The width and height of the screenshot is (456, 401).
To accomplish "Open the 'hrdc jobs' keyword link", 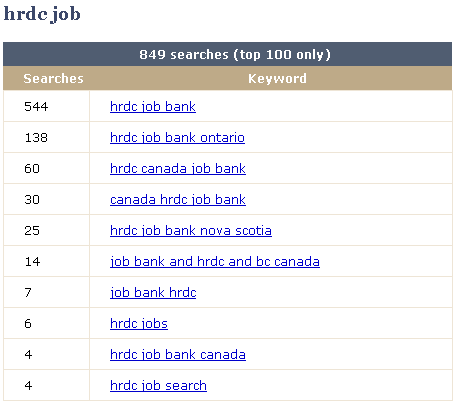I will (139, 323).
